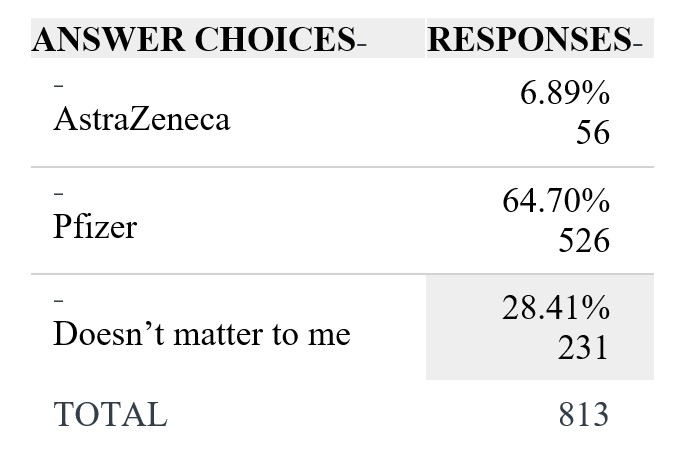Click the 56 response count

[593, 132]
